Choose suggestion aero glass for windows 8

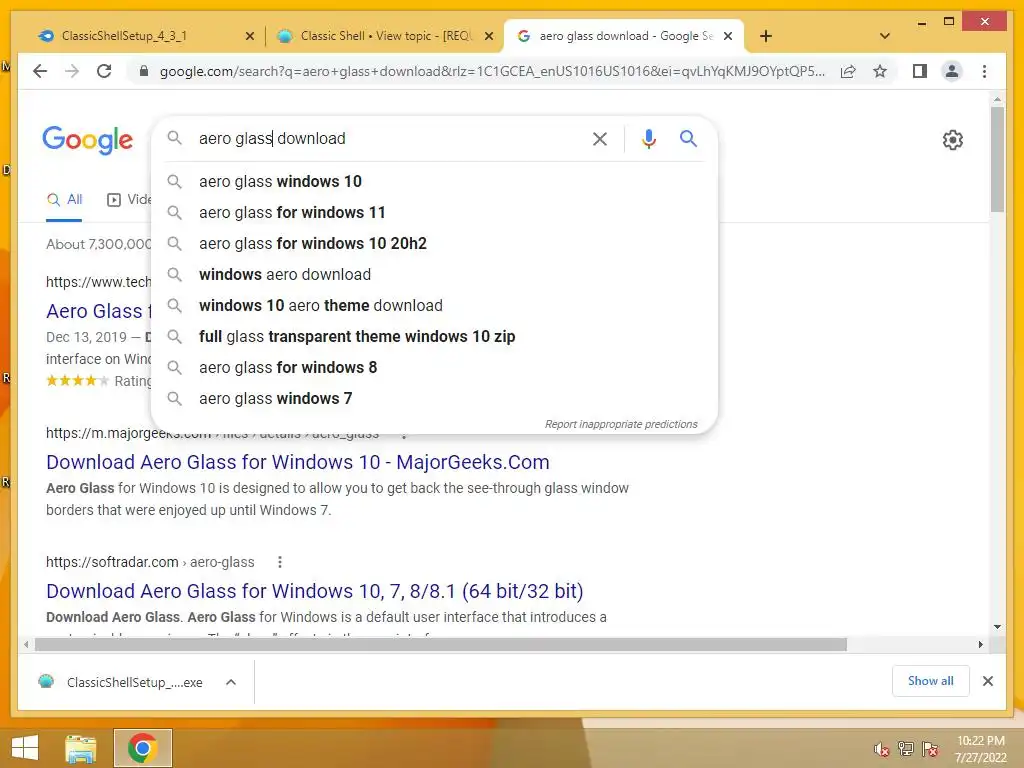[x=434, y=368]
